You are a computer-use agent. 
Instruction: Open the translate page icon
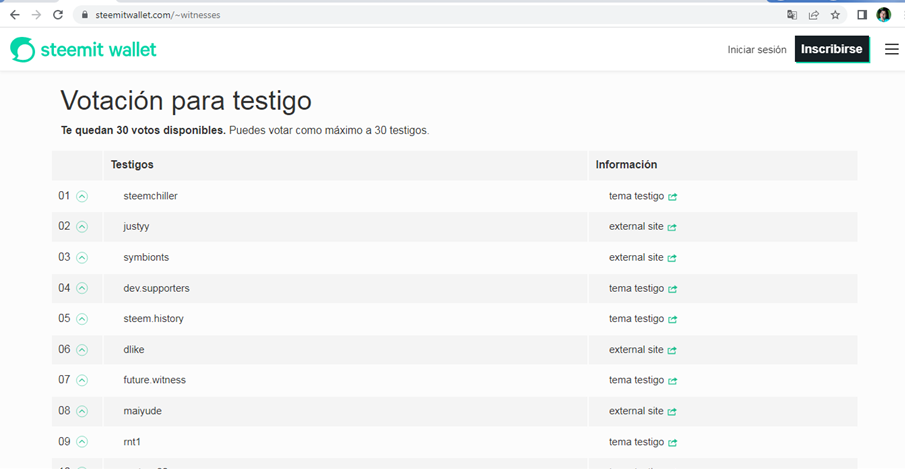(792, 15)
